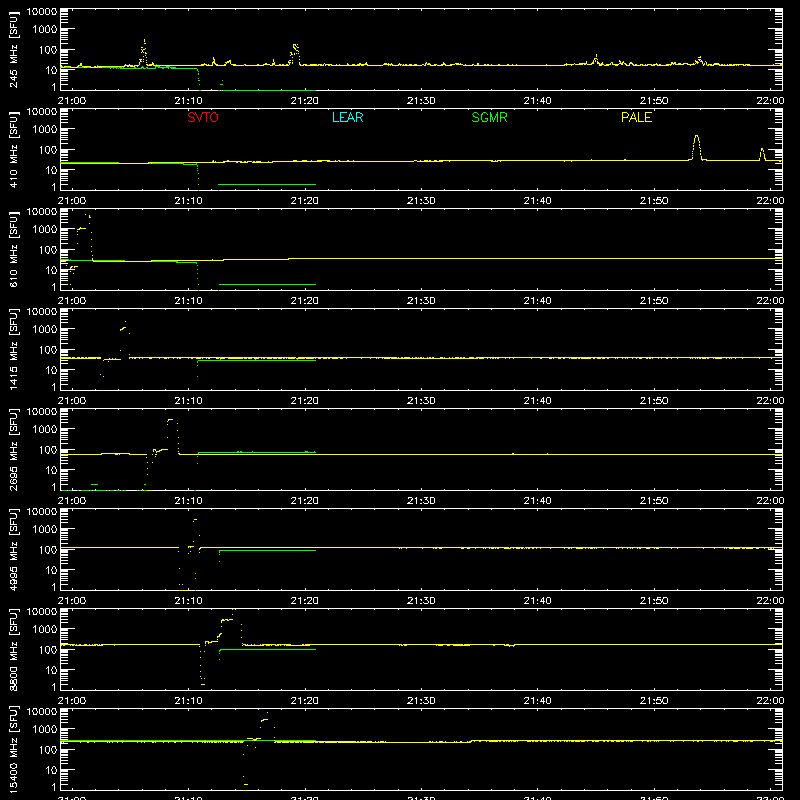Click the 21:10 tick label under 2695 MHz plot
Image resolution: width=800 pixels, height=800 pixels.
coord(188,501)
